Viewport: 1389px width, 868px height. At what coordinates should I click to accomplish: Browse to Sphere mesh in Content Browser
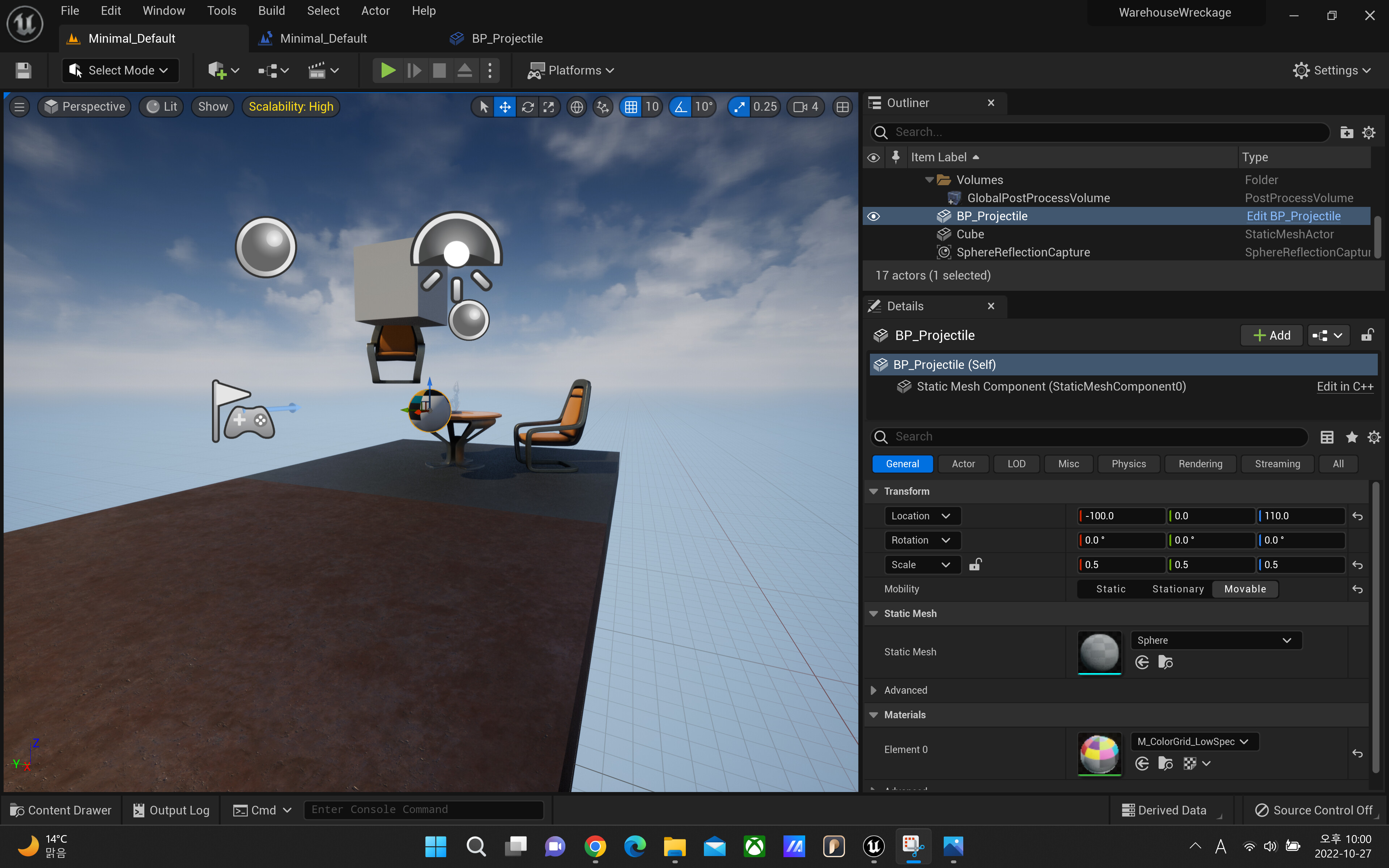pos(1165,663)
